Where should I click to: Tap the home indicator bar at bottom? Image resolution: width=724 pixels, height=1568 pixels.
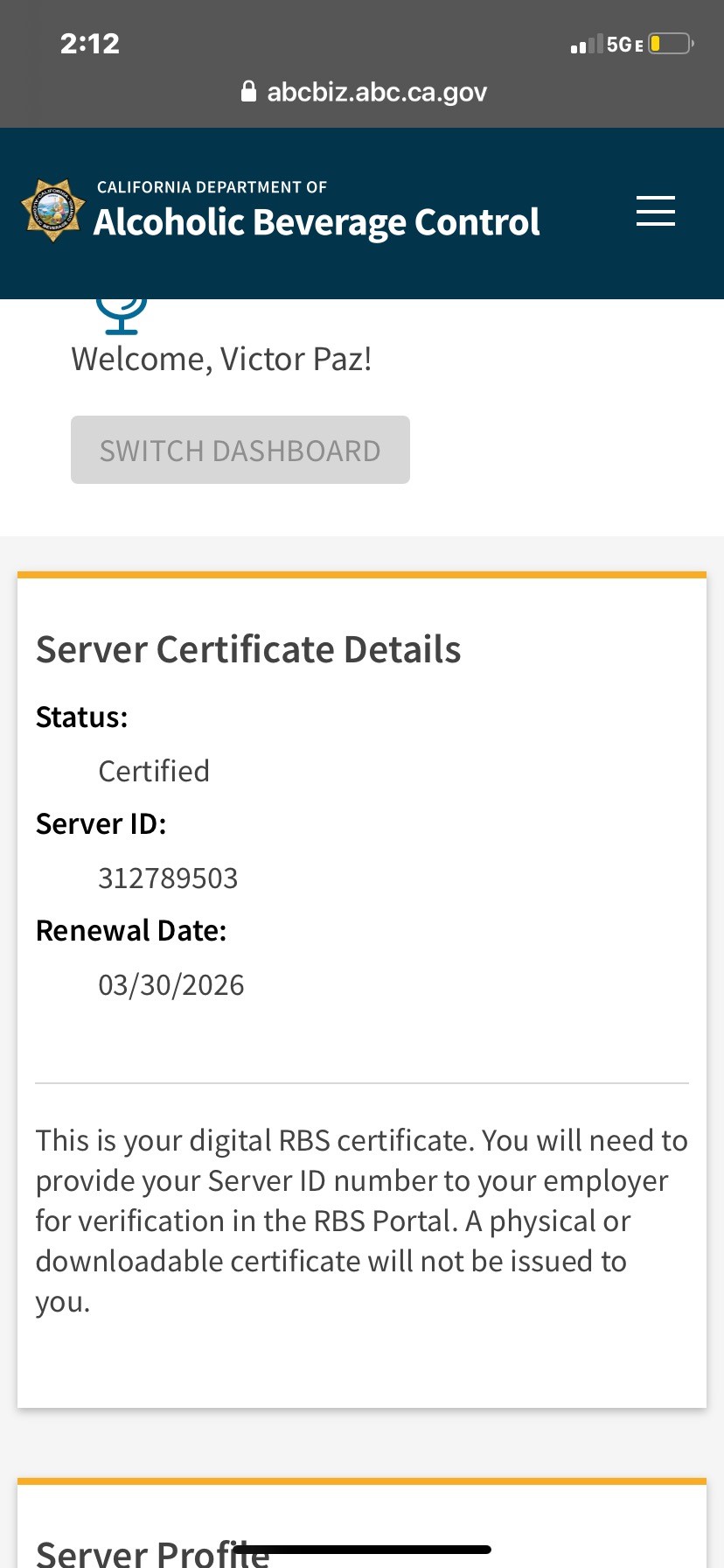pyautogui.click(x=362, y=1550)
